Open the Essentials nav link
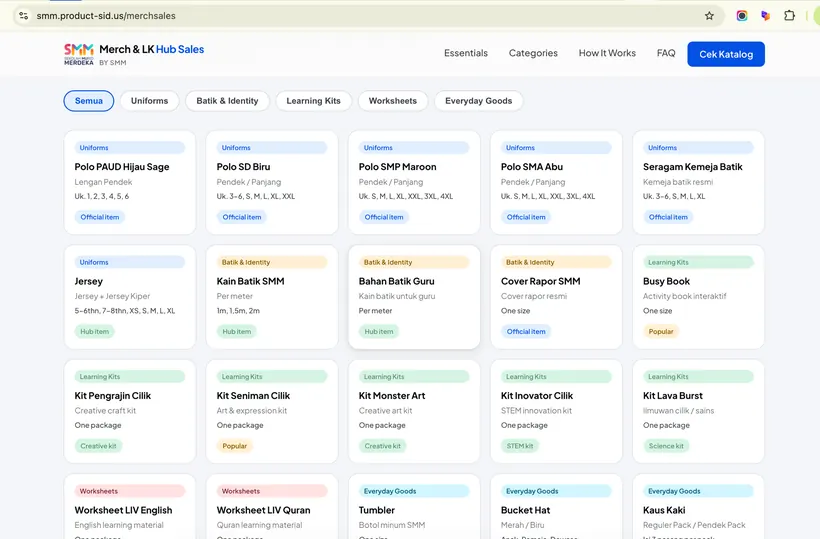Image resolution: width=820 pixels, height=539 pixels. pos(465,53)
